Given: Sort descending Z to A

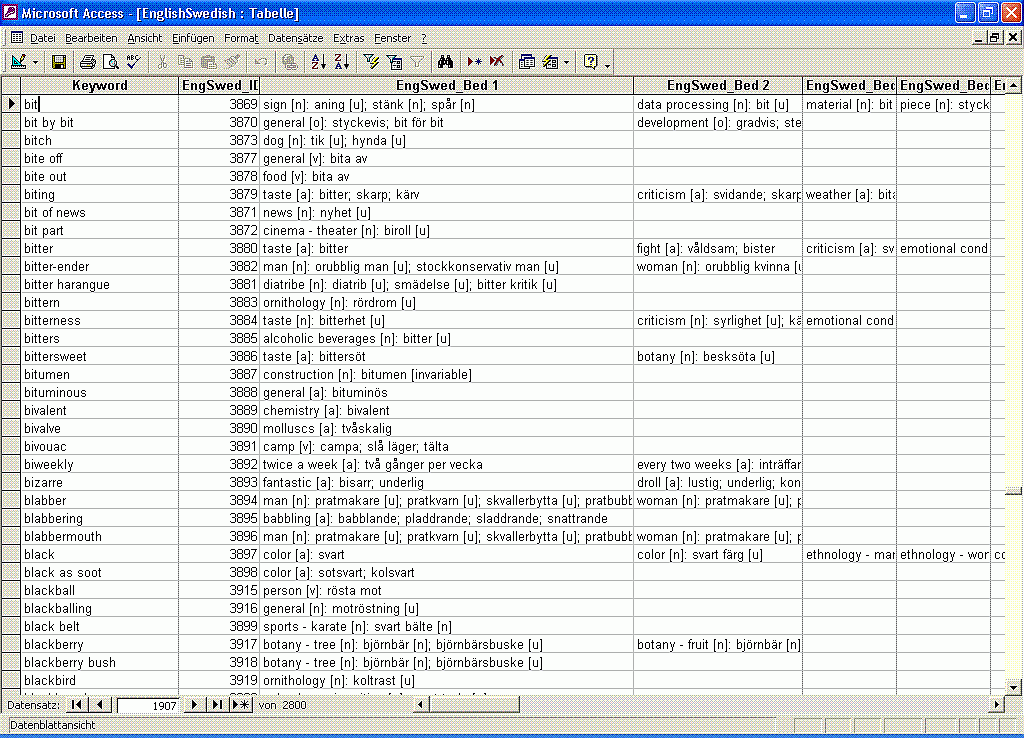Looking at the screenshot, I should 342,62.
